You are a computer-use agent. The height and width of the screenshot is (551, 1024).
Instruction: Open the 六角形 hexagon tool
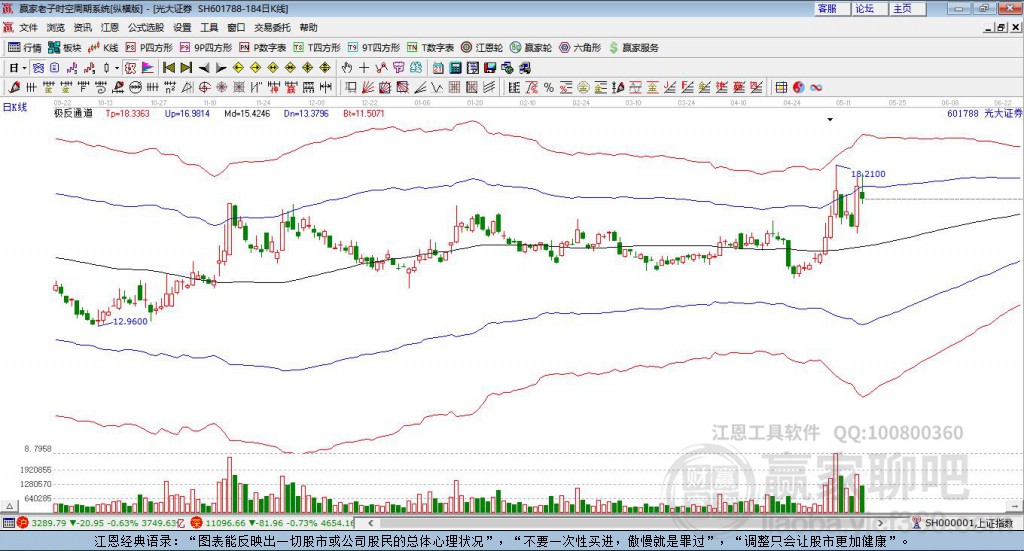point(580,48)
